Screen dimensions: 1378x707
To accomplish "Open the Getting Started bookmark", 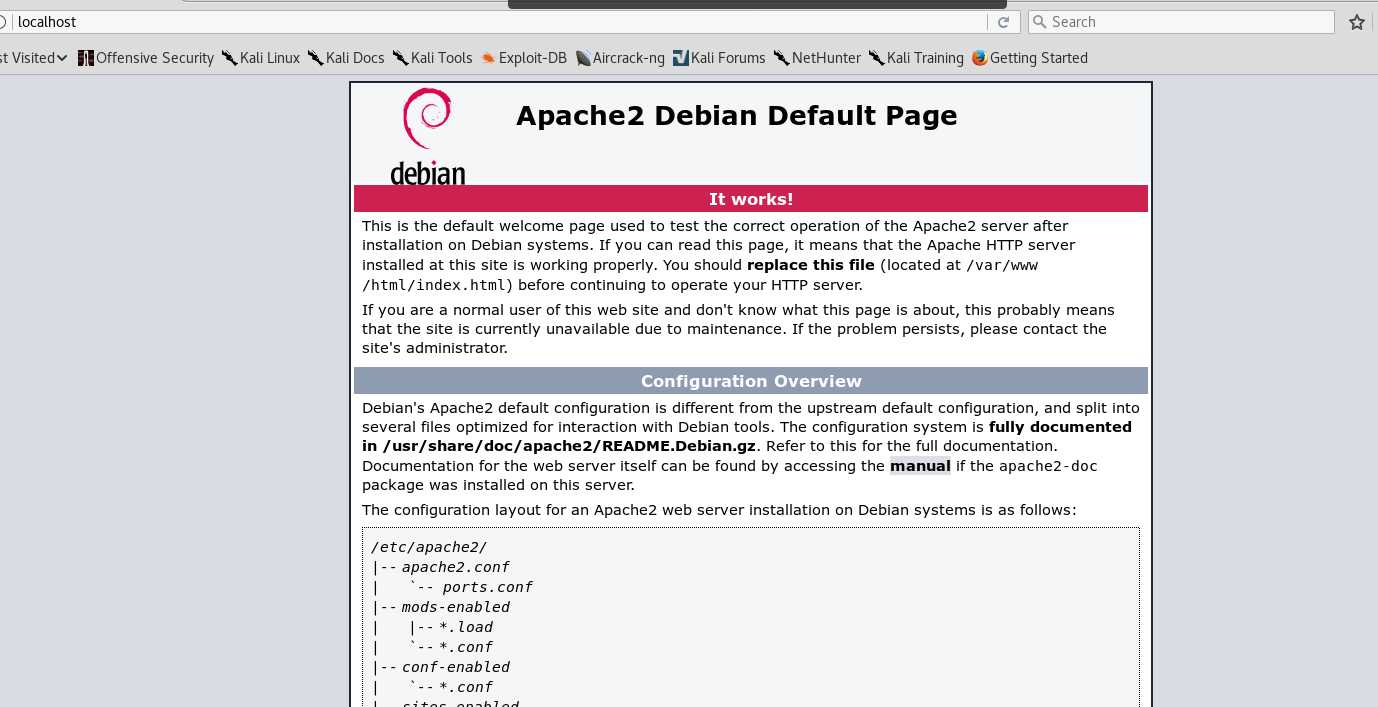I will tap(1030, 58).
